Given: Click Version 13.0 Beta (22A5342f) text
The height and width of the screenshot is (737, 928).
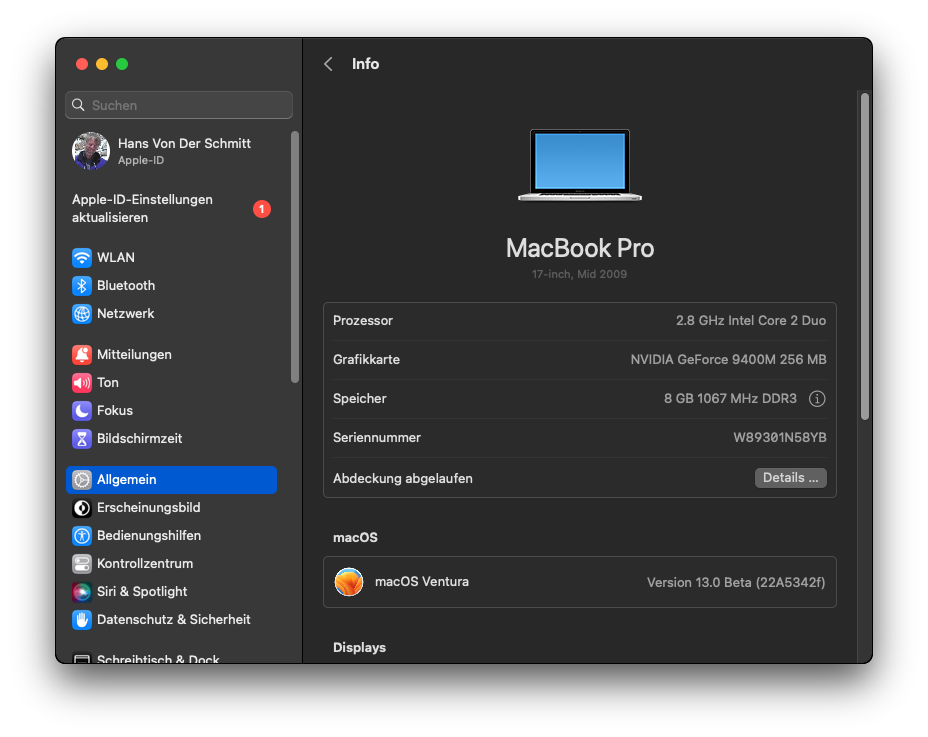Looking at the screenshot, I should (736, 582).
